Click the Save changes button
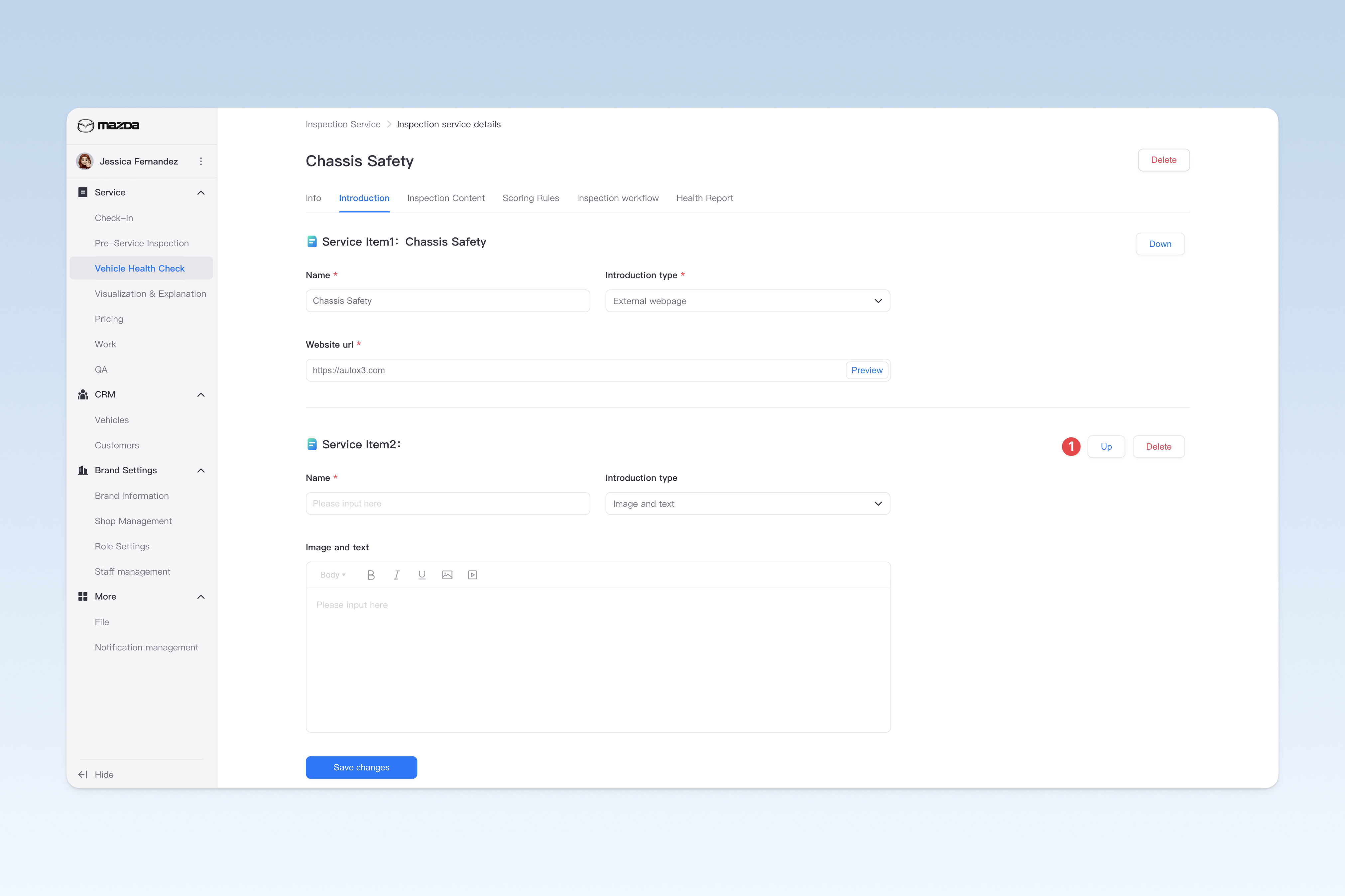 click(x=361, y=767)
